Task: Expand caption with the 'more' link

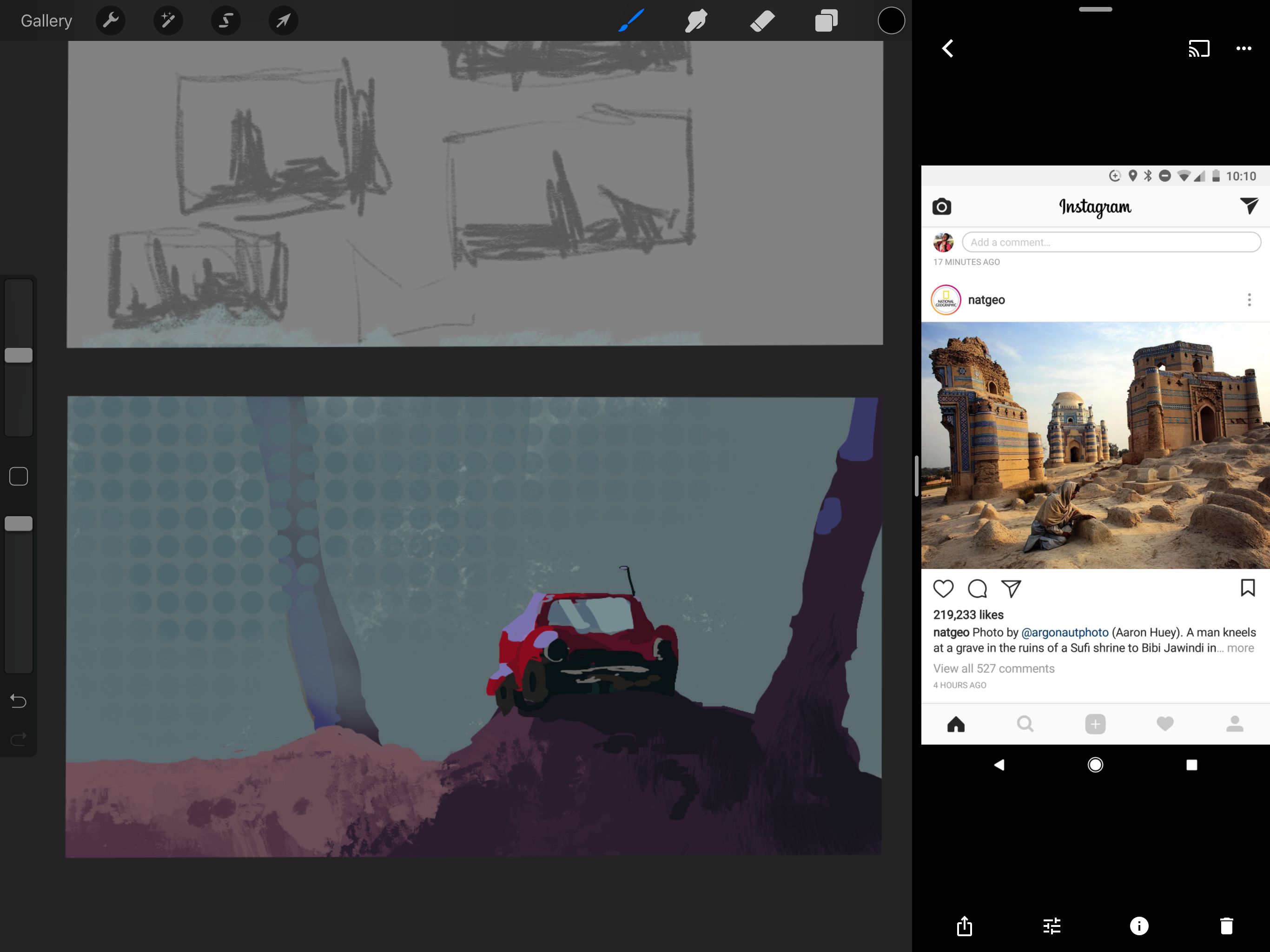Action: pos(1240,648)
